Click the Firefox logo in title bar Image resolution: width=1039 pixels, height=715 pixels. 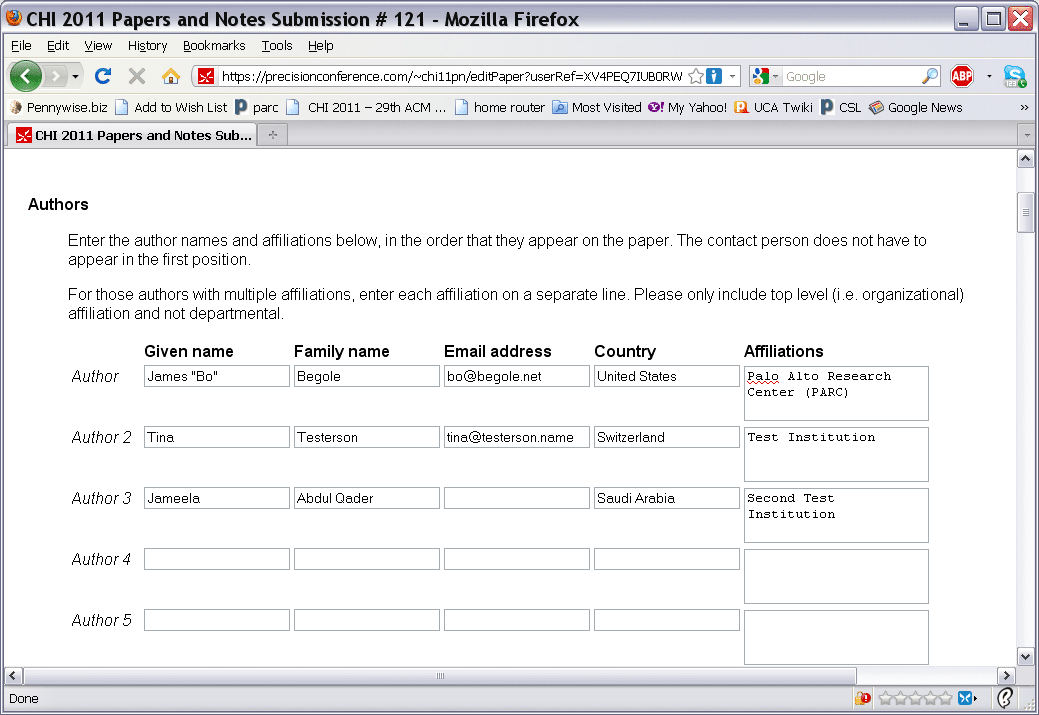point(14,18)
